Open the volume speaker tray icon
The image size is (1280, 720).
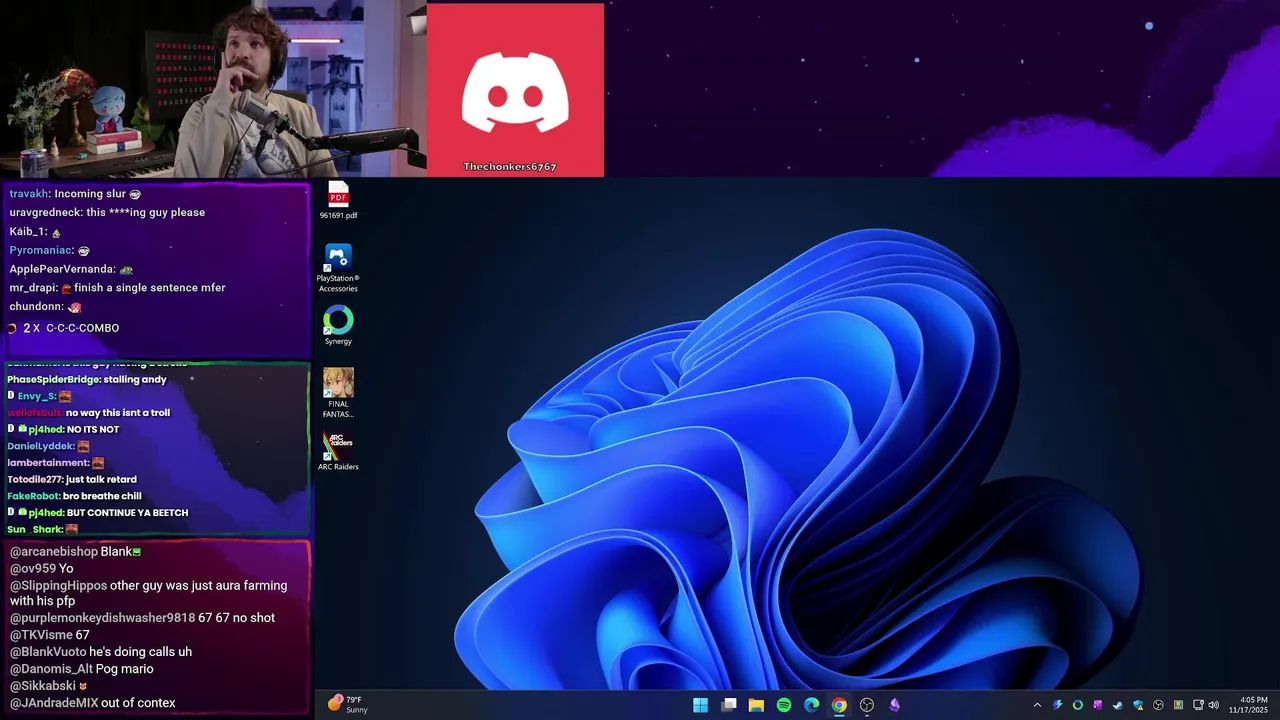1213,705
